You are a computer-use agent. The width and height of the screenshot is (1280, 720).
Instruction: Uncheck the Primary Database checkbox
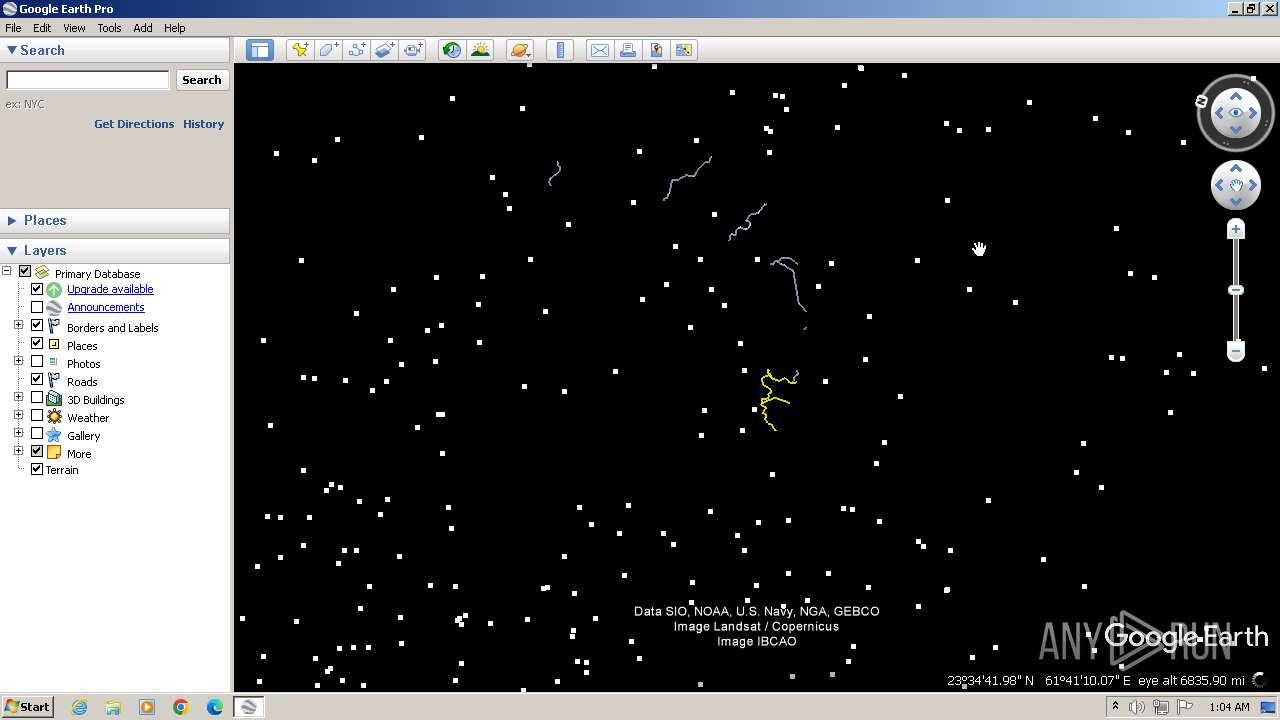click(25, 272)
